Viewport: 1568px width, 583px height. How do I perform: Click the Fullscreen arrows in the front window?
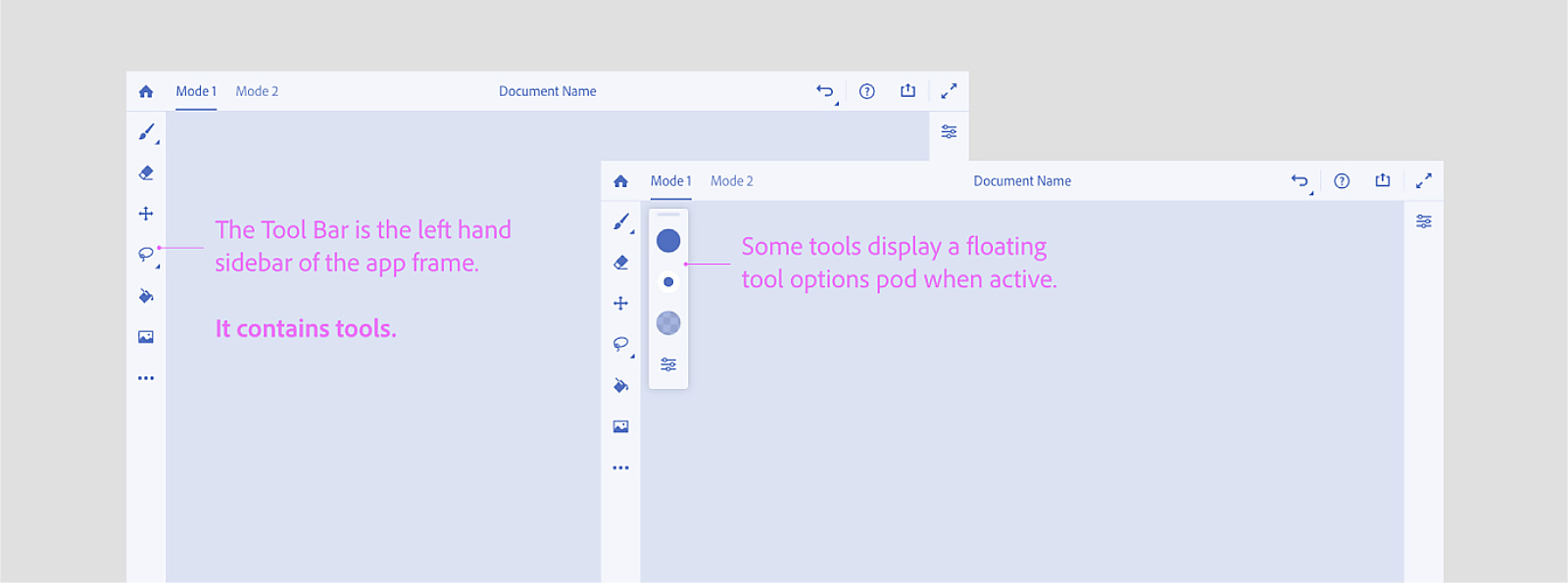(1423, 181)
